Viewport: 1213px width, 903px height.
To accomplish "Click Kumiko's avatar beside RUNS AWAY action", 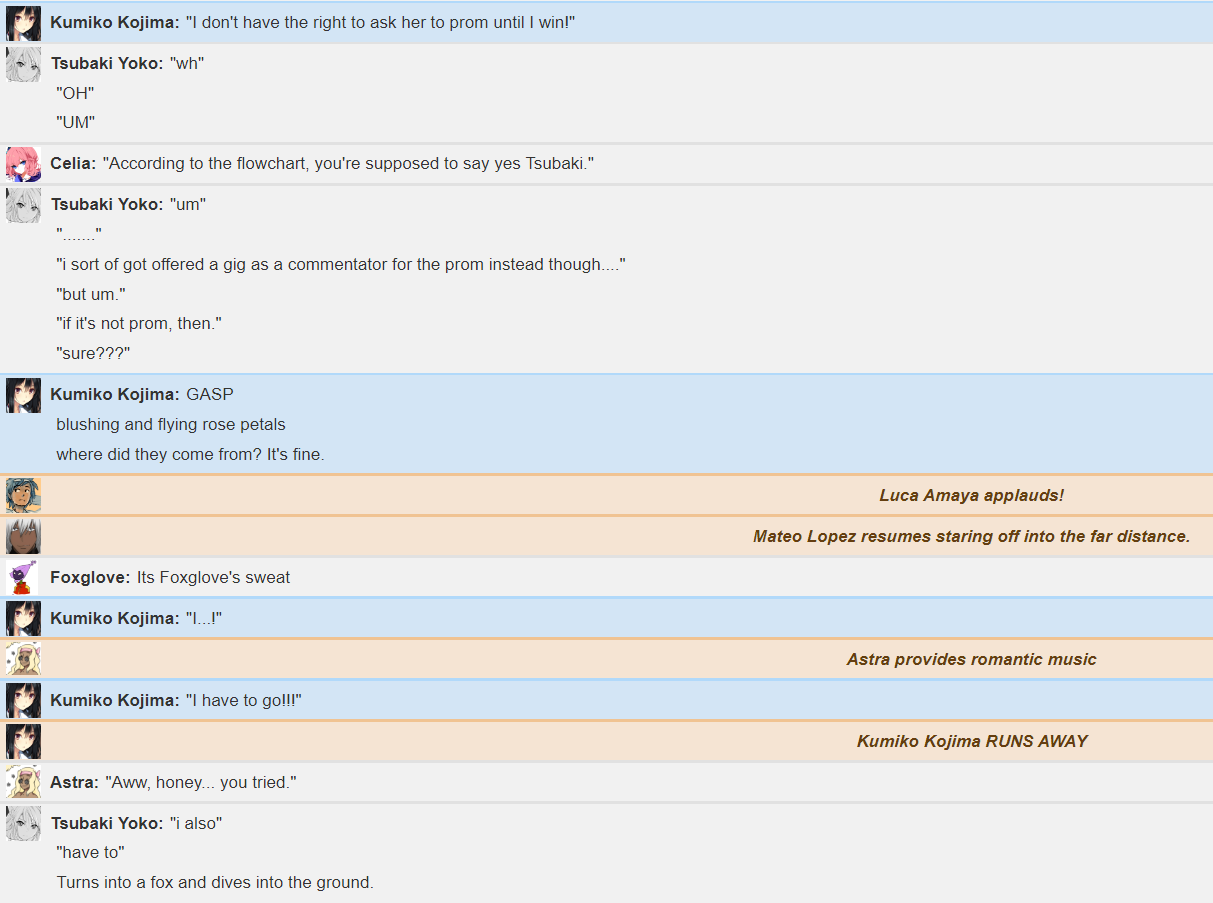I will [x=23, y=741].
